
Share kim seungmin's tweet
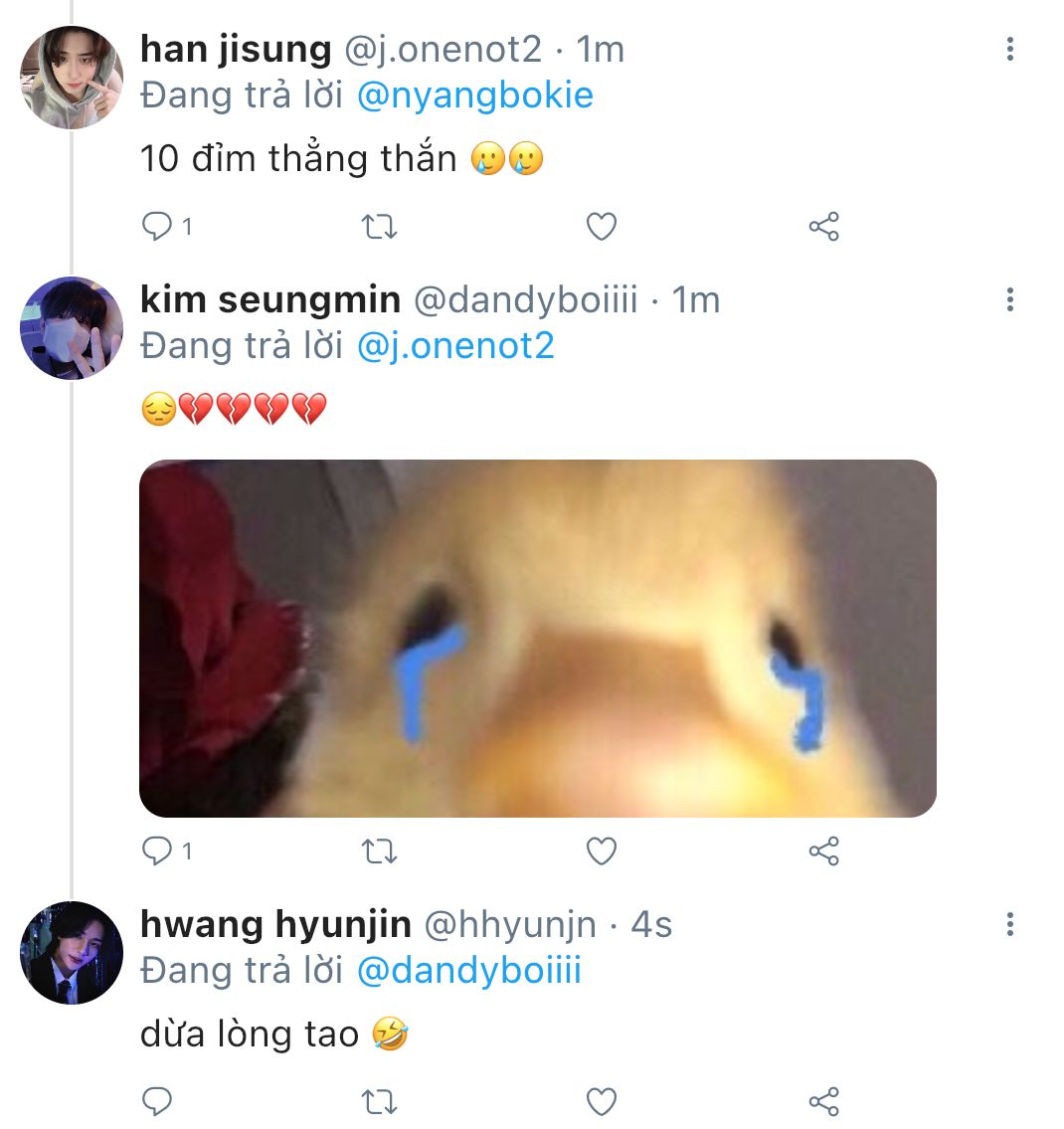[823, 850]
